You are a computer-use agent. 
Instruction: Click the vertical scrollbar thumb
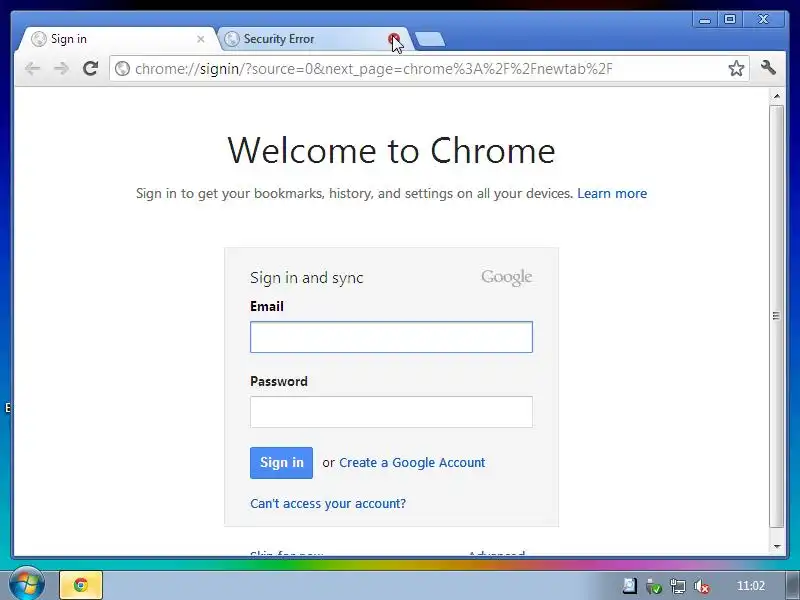[x=777, y=316]
